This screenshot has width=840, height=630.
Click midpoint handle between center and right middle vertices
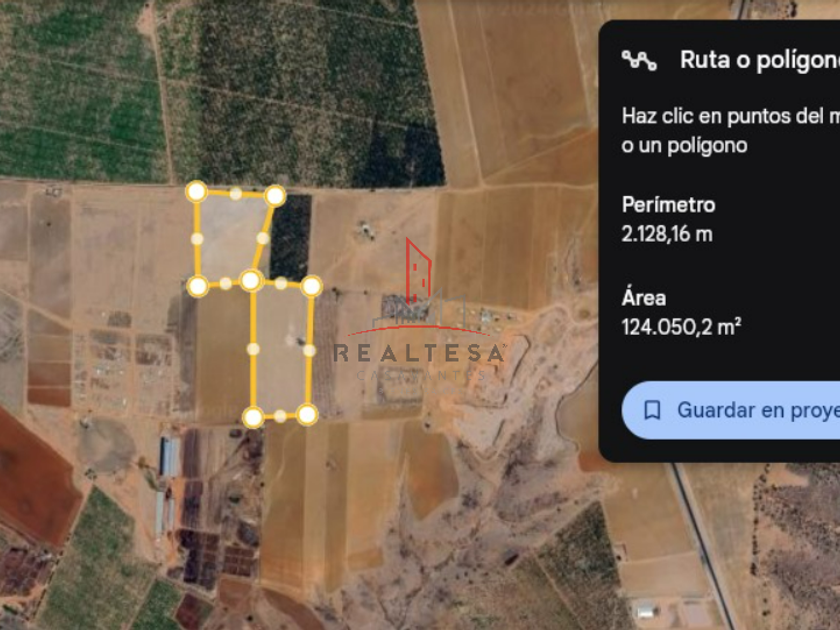point(281,283)
